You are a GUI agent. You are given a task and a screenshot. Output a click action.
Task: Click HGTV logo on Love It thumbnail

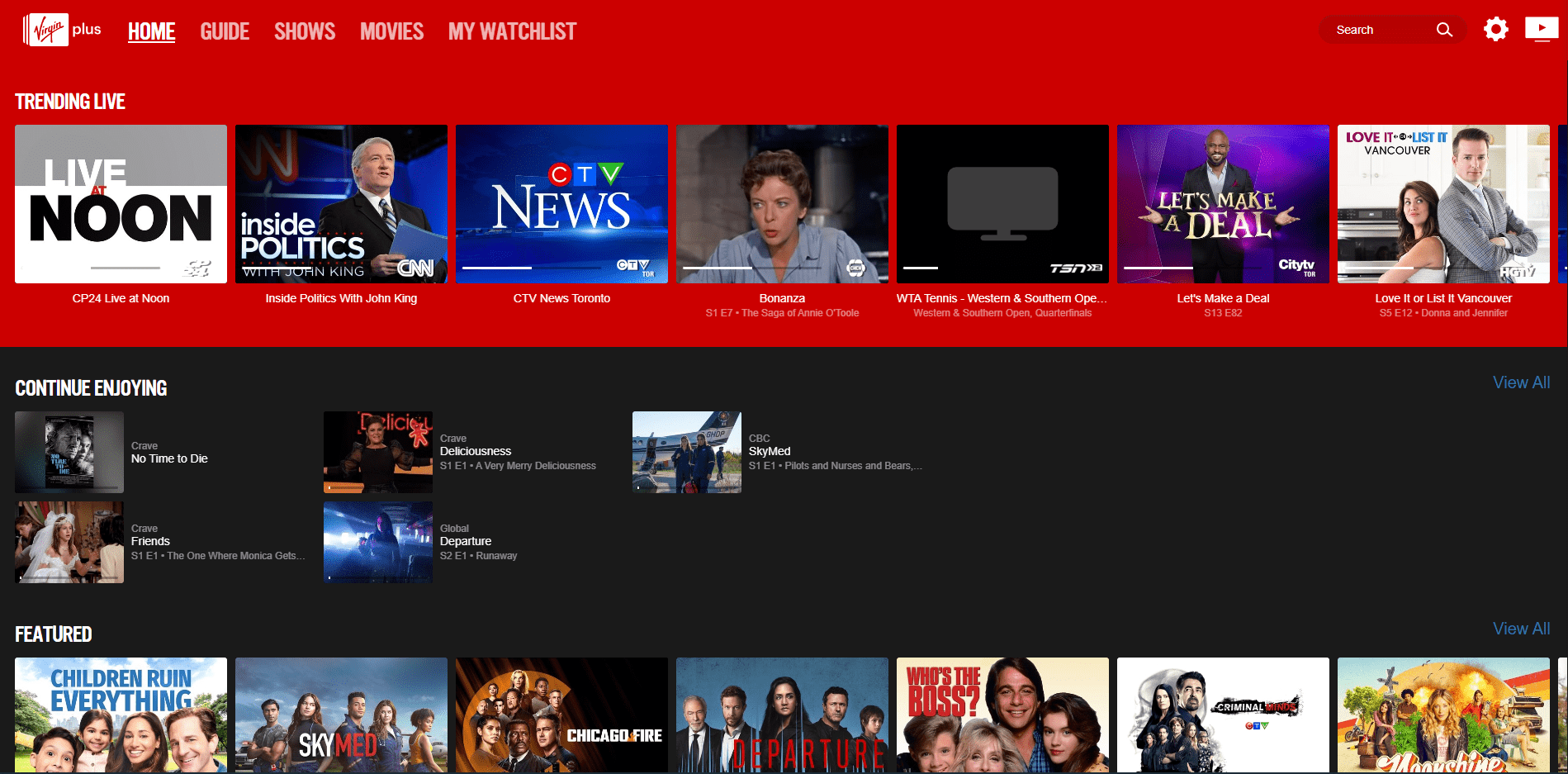[1518, 271]
